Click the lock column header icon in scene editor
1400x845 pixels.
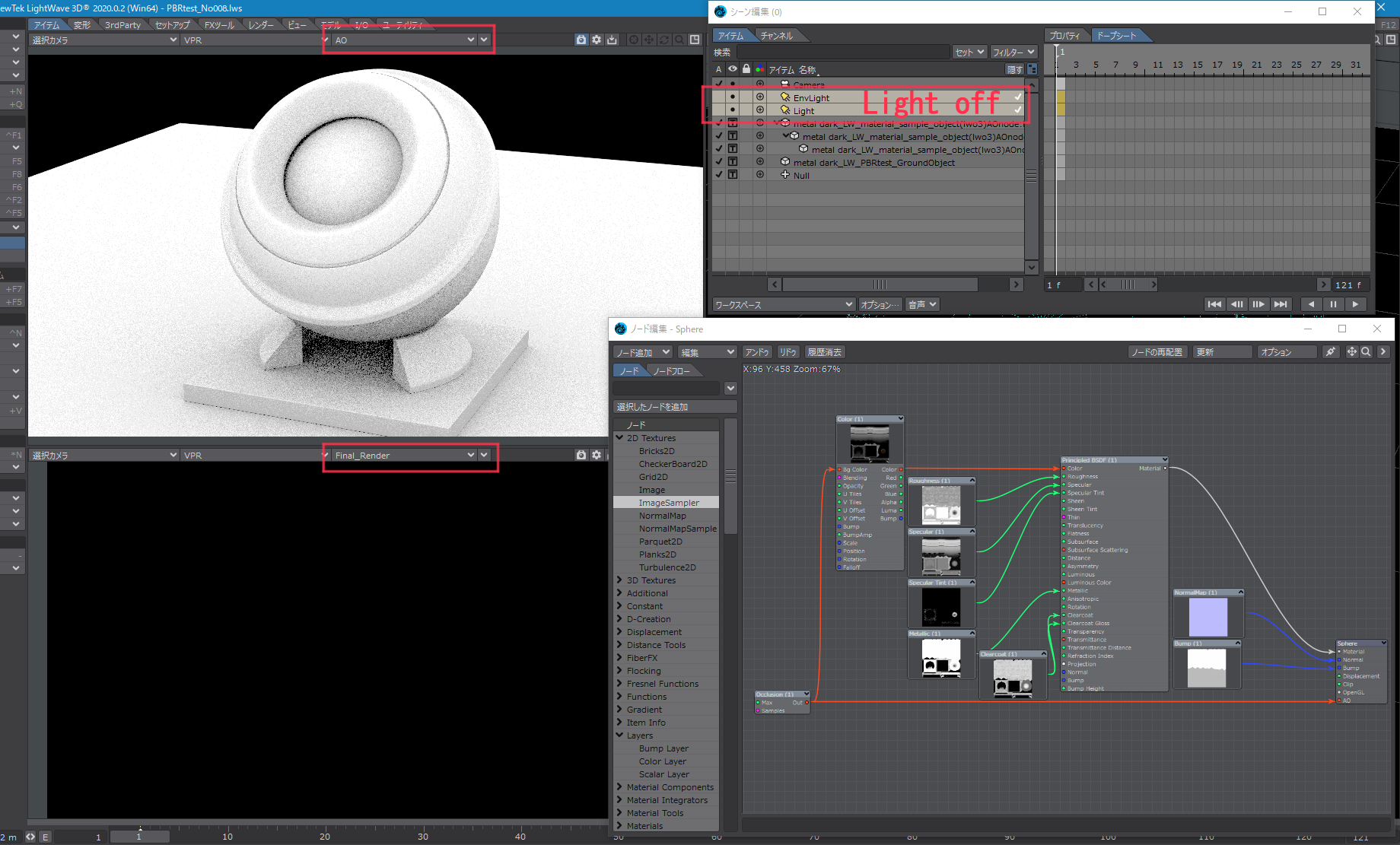746,68
